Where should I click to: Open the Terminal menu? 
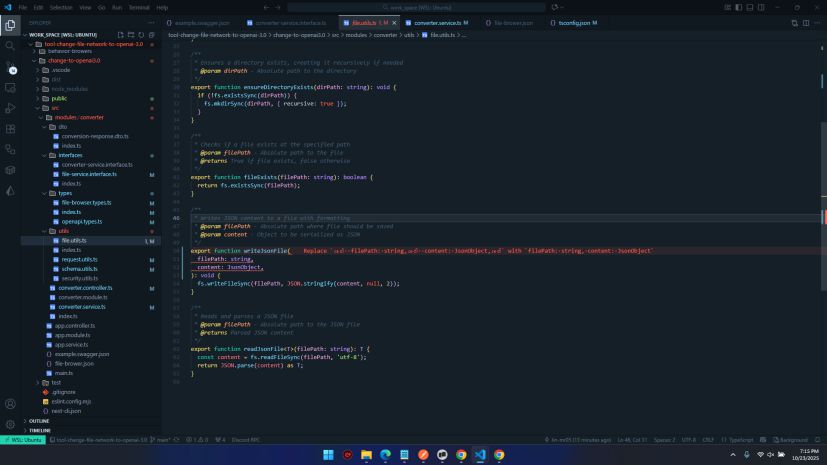[x=139, y=7]
